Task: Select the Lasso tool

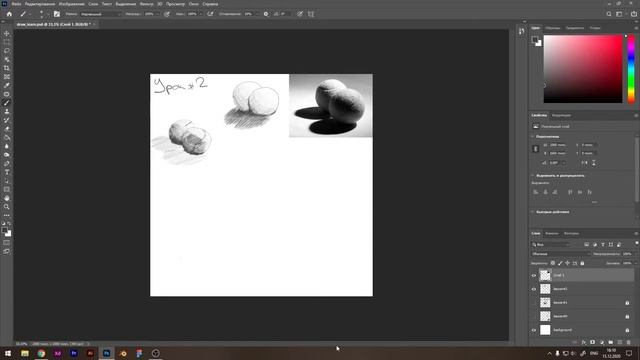Action: click(x=7, y=51)
